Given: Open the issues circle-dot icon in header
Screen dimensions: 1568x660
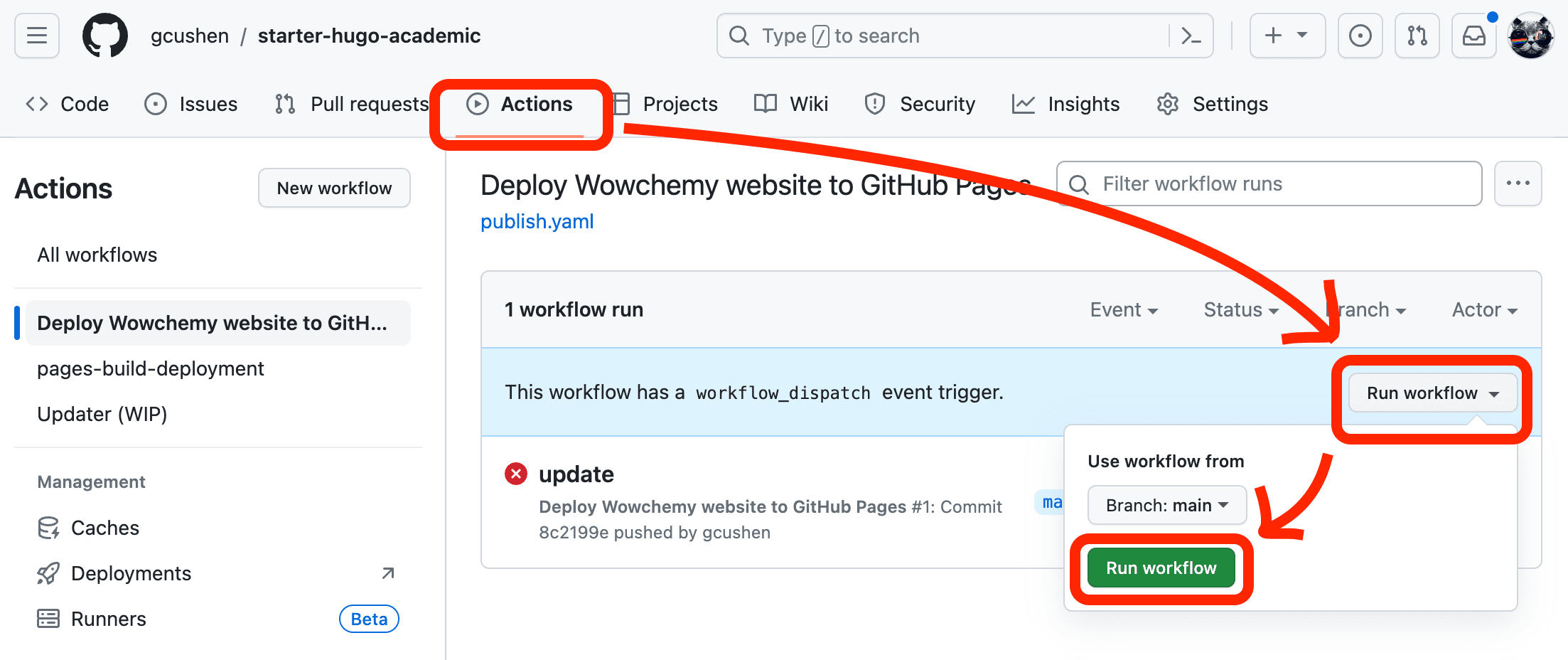Looking at the screenshot, I should click(x=1360, y=36).
